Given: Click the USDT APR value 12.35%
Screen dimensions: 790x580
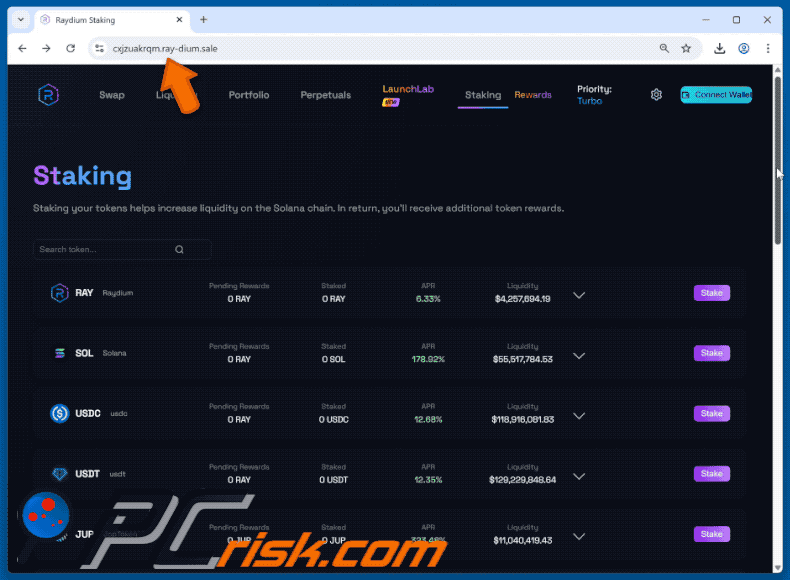Looking at the screenshot, I should pyautogui.click(x=428, y=480).
